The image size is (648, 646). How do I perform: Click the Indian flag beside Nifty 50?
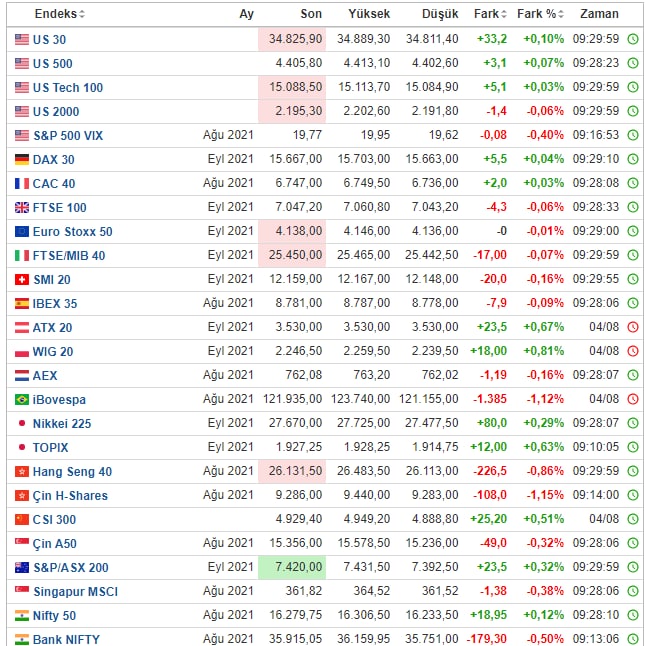point(22,615)
